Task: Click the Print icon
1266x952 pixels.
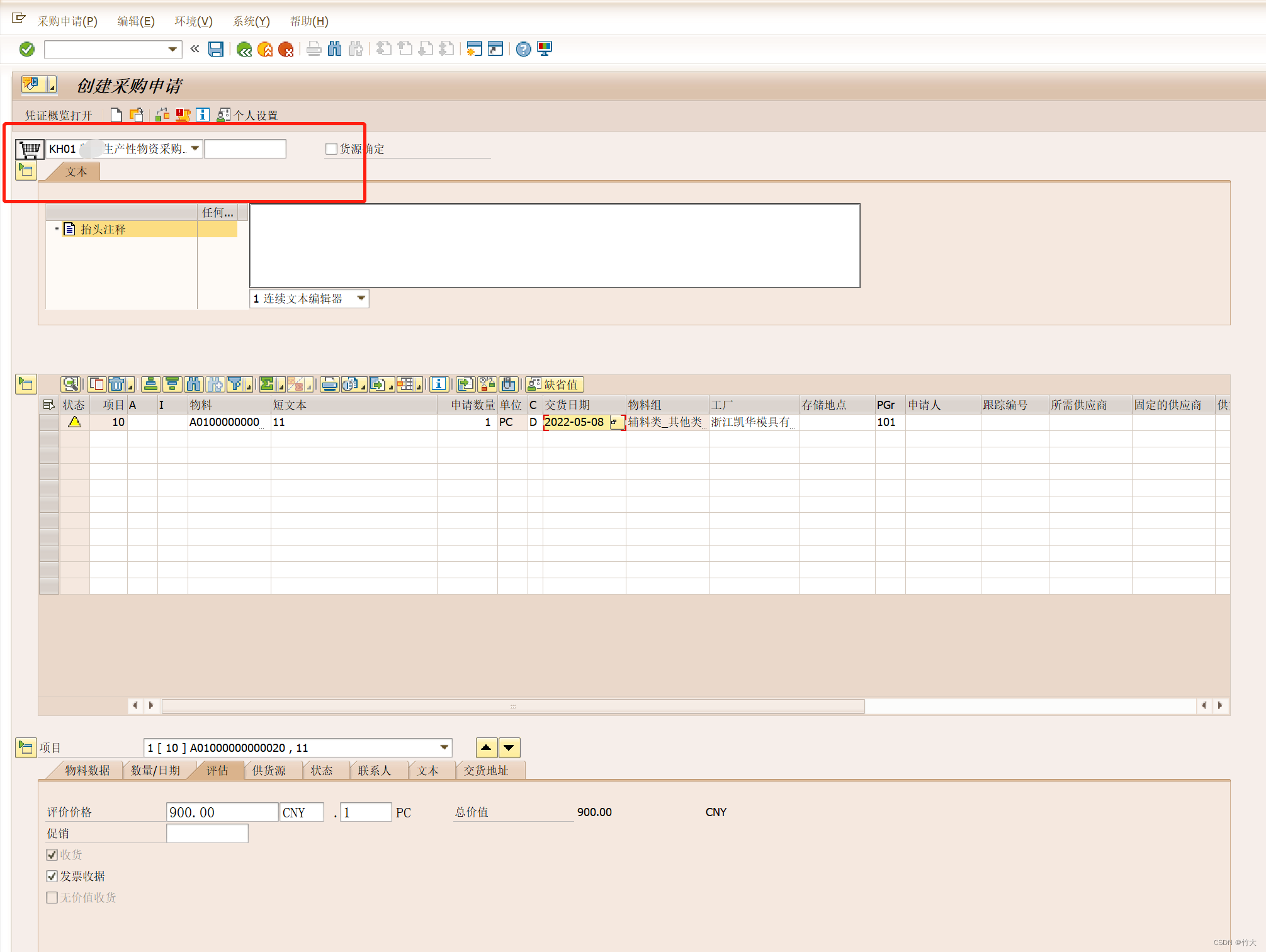Action: [314, 49]
